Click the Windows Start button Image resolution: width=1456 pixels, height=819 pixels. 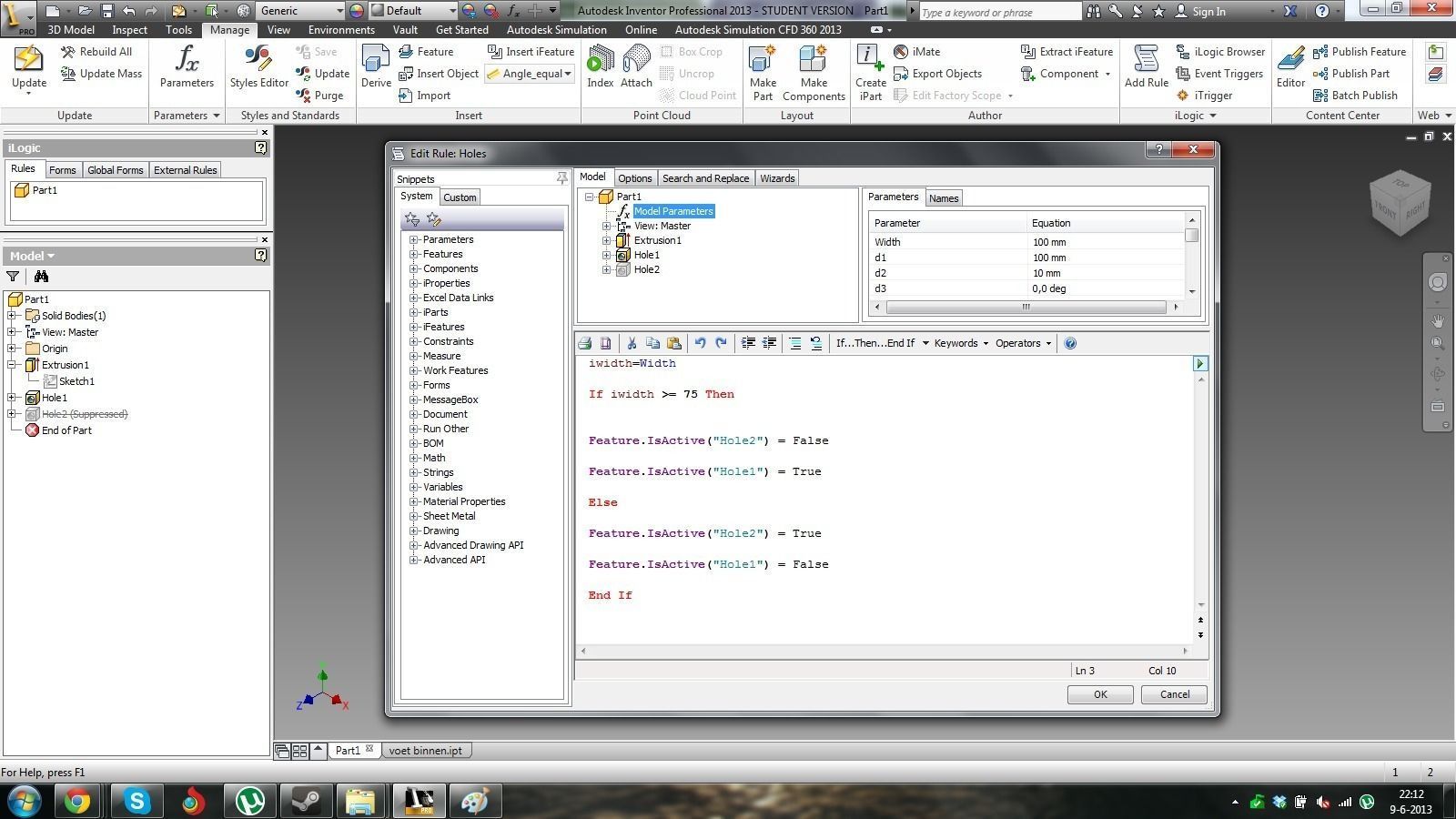tap(24, 801)
